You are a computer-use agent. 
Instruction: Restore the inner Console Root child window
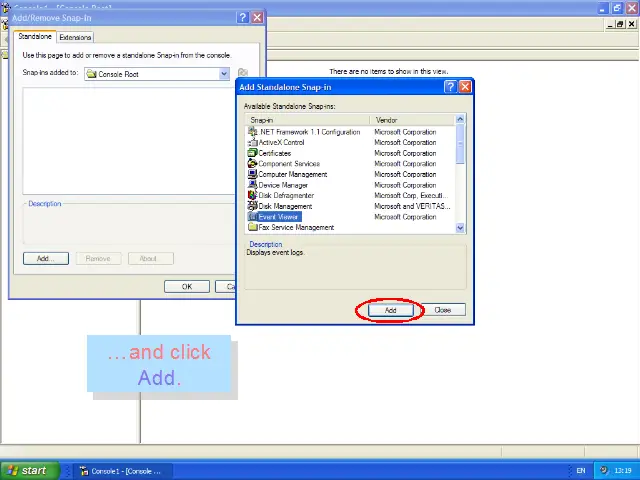tap(620, 24)
